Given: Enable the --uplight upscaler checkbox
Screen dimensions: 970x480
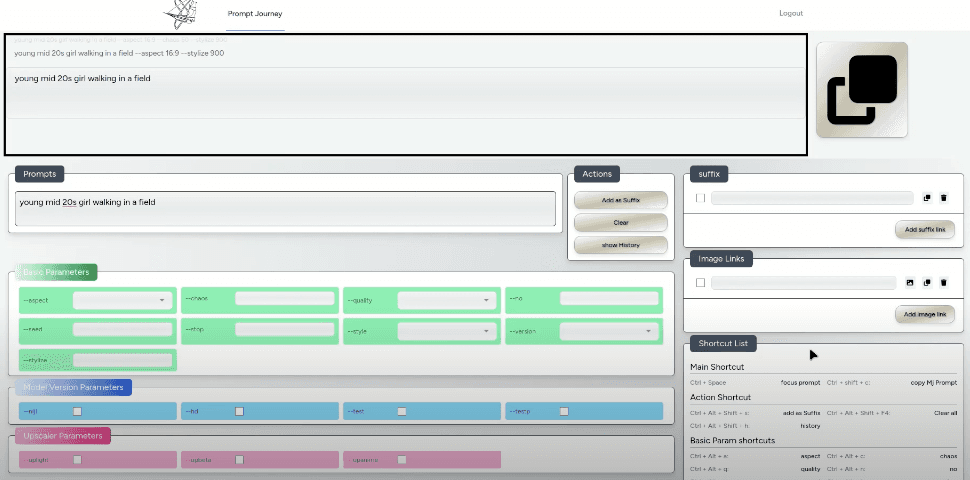Looking at the screenshot, I should [x=77, y=460].
